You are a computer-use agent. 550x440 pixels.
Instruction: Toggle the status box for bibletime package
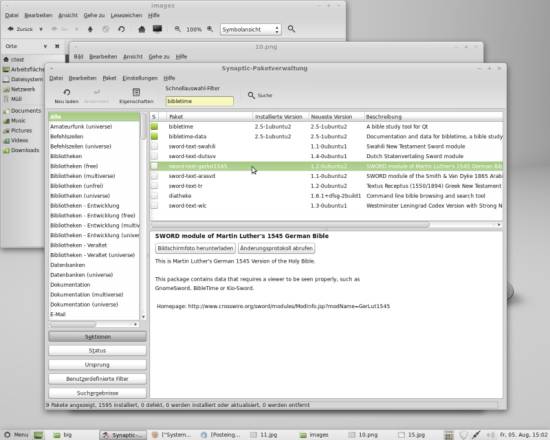[x=154, y=127]
